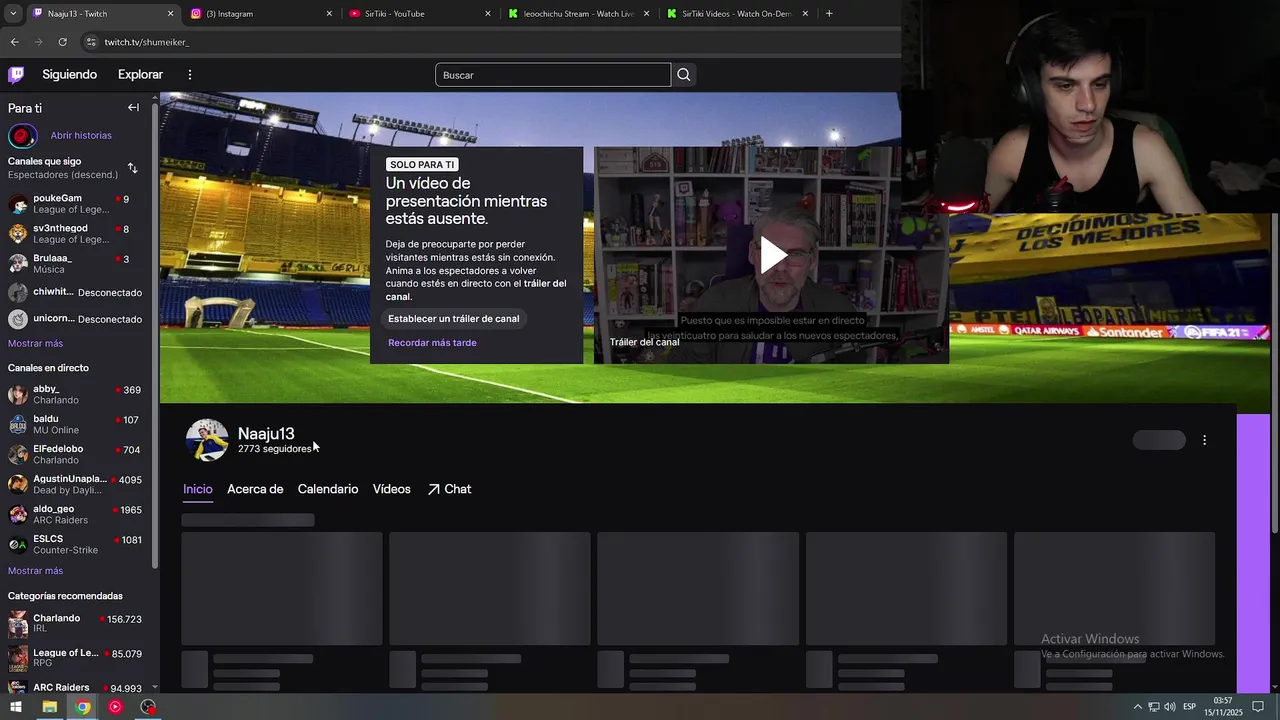Open League of Le... RPG category
Image resolution: width=1280 pixels, height=720 pixels.
[x=76, y=658]
